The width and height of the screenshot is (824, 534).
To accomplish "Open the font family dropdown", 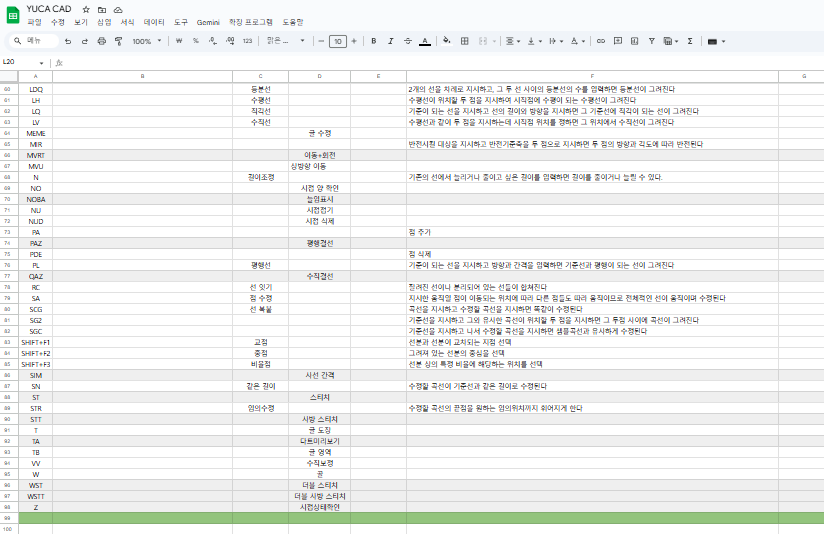I will pyautogui.click(x=283, y=41).
